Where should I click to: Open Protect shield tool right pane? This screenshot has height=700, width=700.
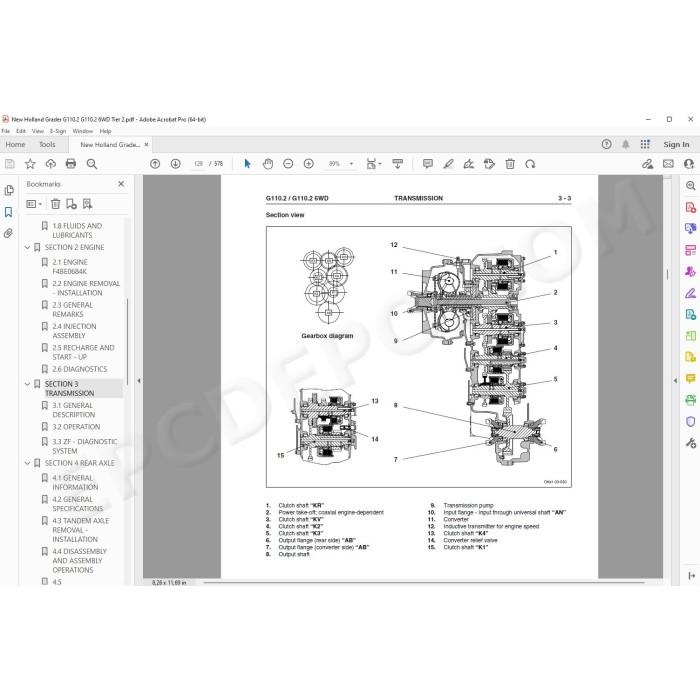tap(691, 422)
